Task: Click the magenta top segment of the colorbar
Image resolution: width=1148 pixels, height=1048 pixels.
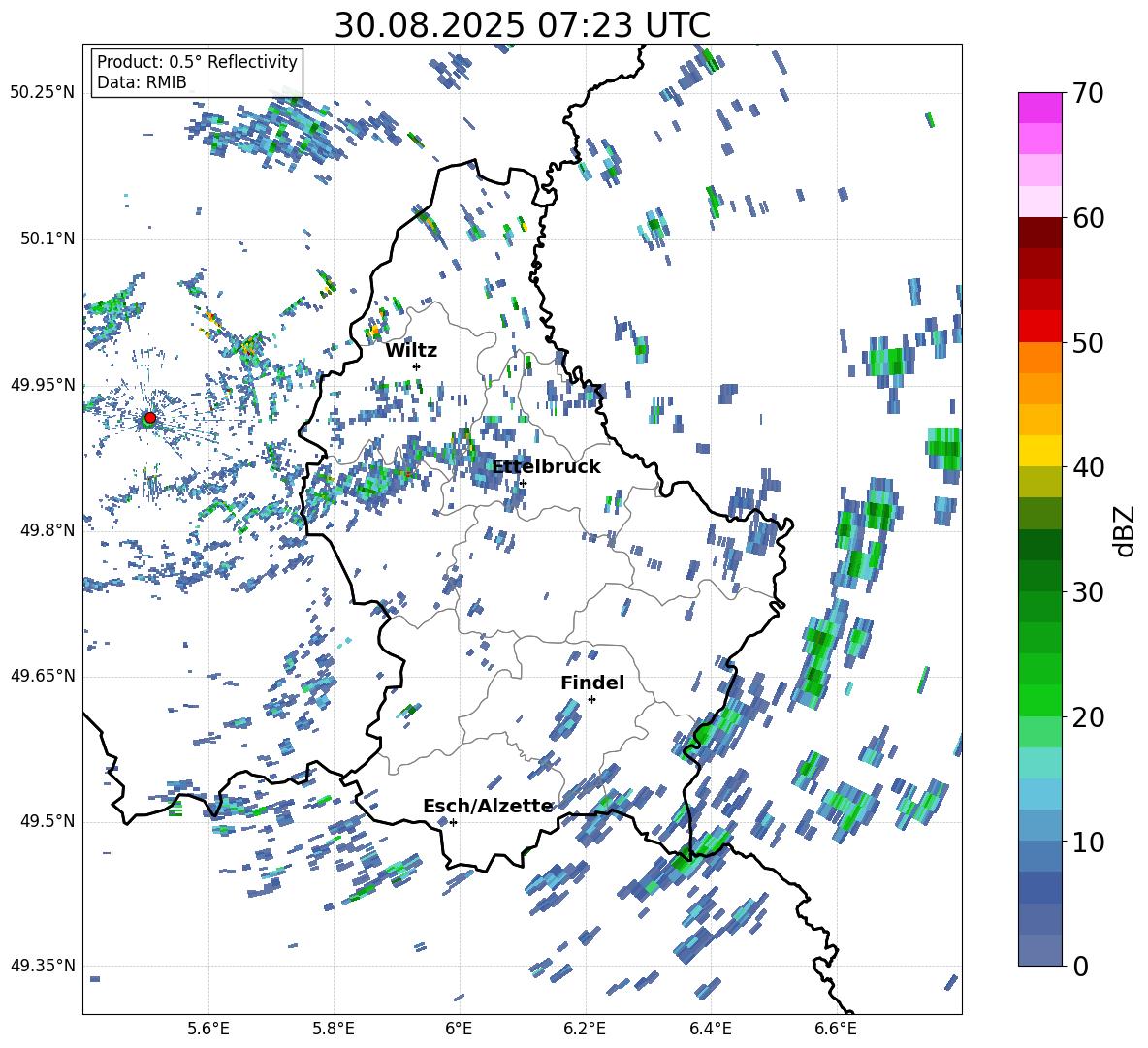Action: (x=1039, y=108)
